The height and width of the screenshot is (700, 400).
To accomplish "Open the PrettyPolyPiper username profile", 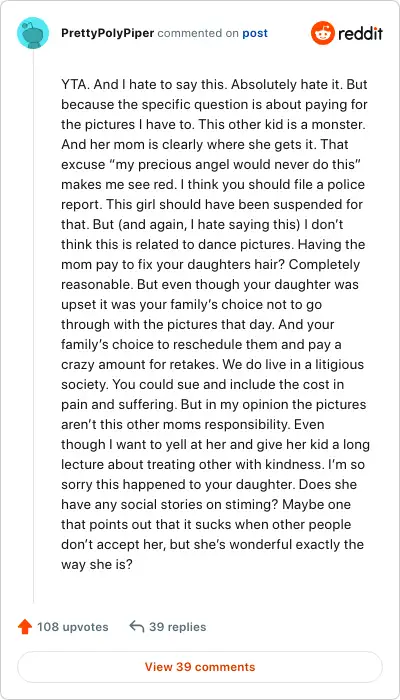I will point(108,33).
